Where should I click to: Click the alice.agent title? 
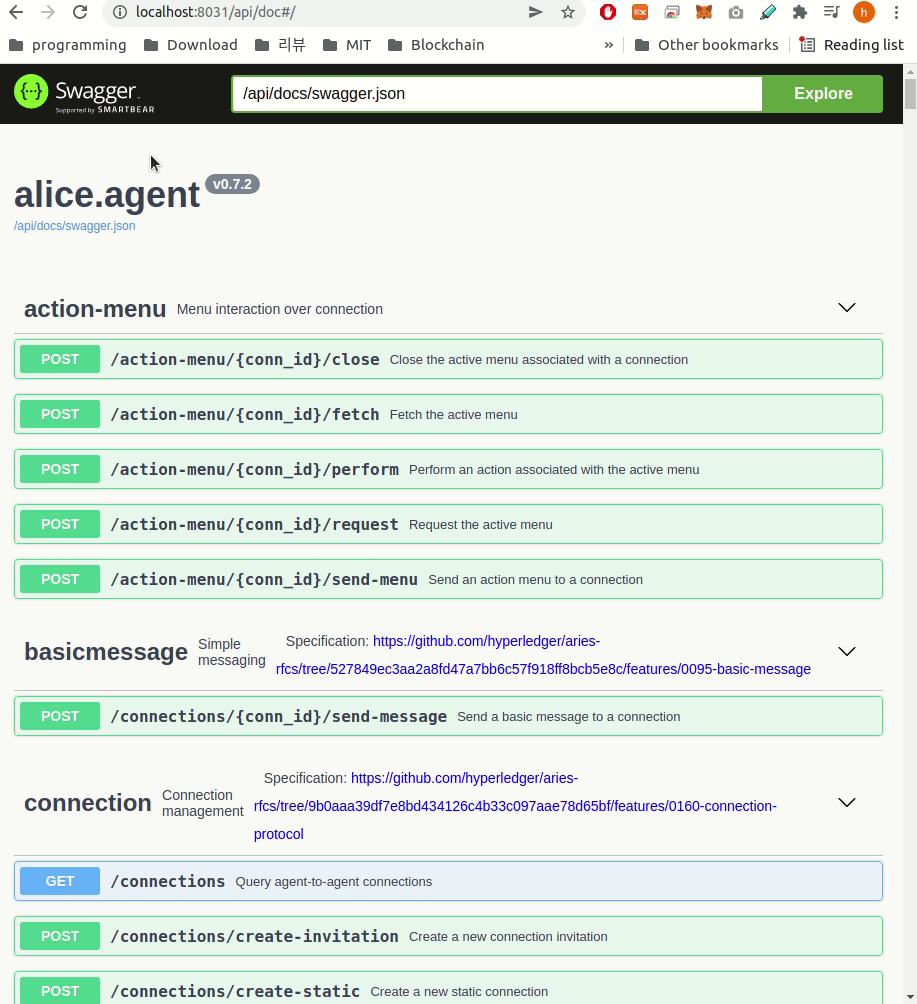click(x=107, y=195)
